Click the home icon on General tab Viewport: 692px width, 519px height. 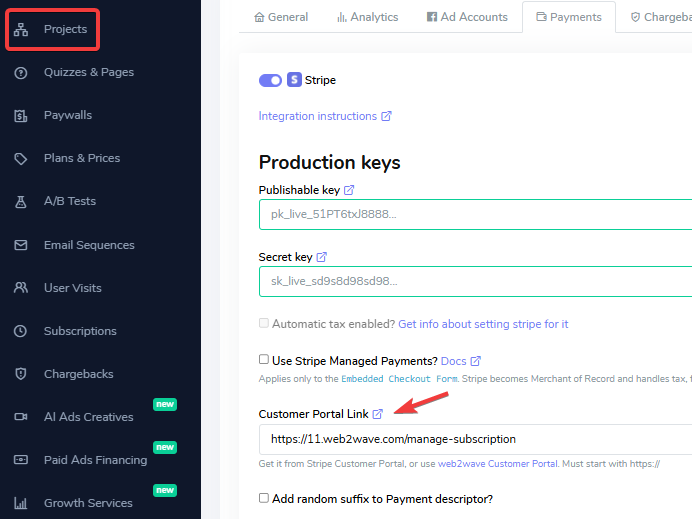pos(259,17)
